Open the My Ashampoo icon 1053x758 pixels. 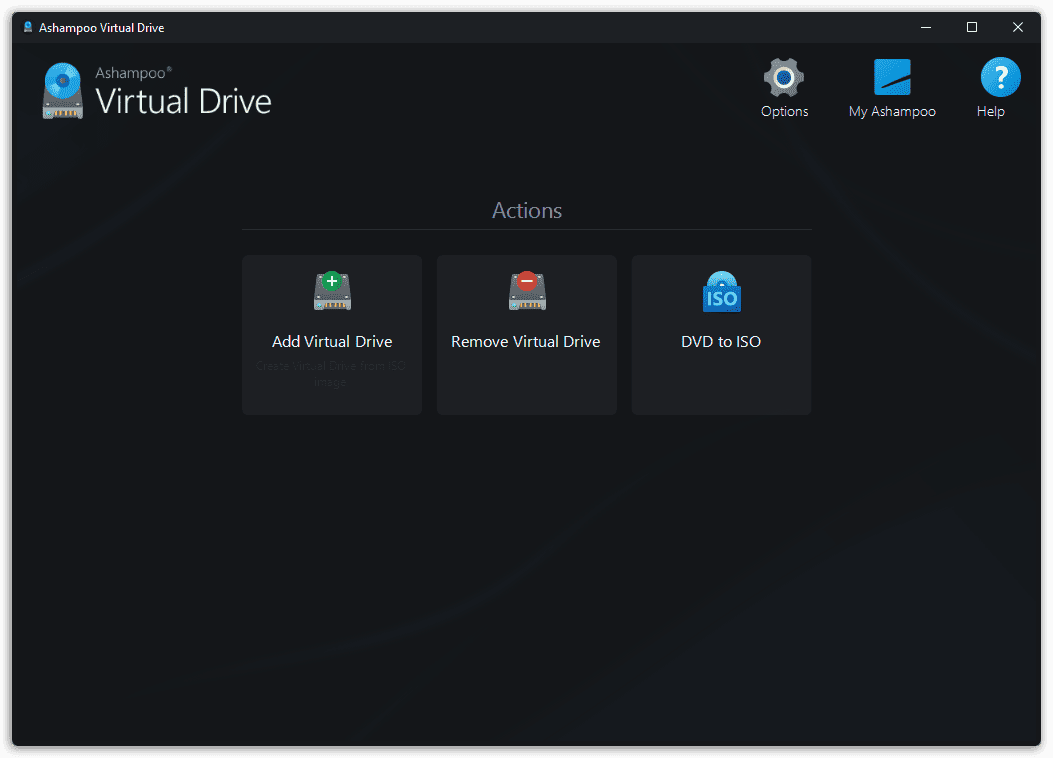(892, 77)
